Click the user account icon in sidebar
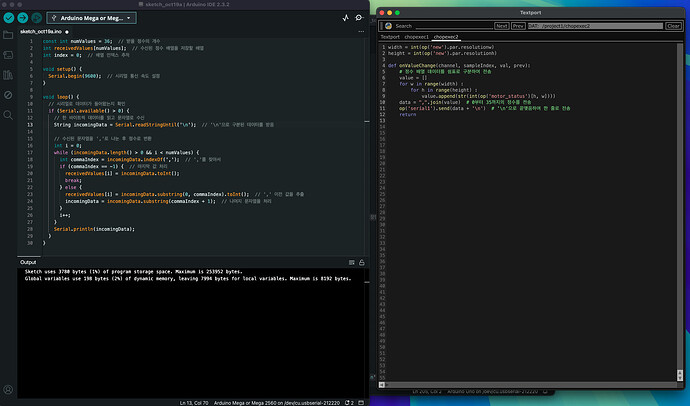Screen dimensions: 690x406 click(x=8, y=390)
